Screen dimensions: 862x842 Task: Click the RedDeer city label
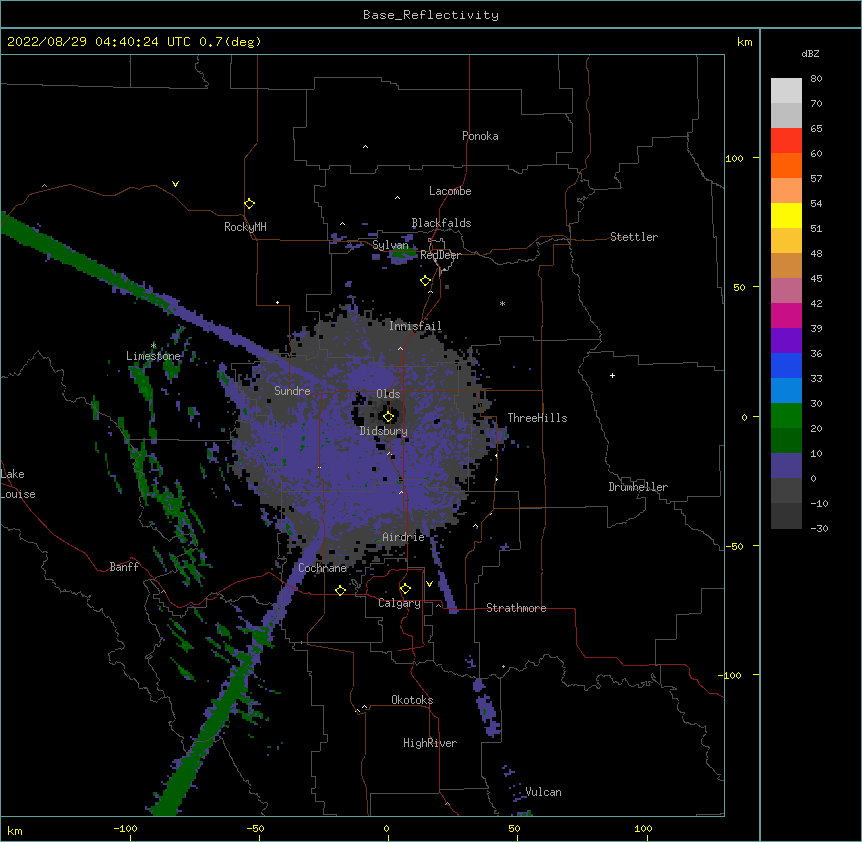[x=440, y=255]
